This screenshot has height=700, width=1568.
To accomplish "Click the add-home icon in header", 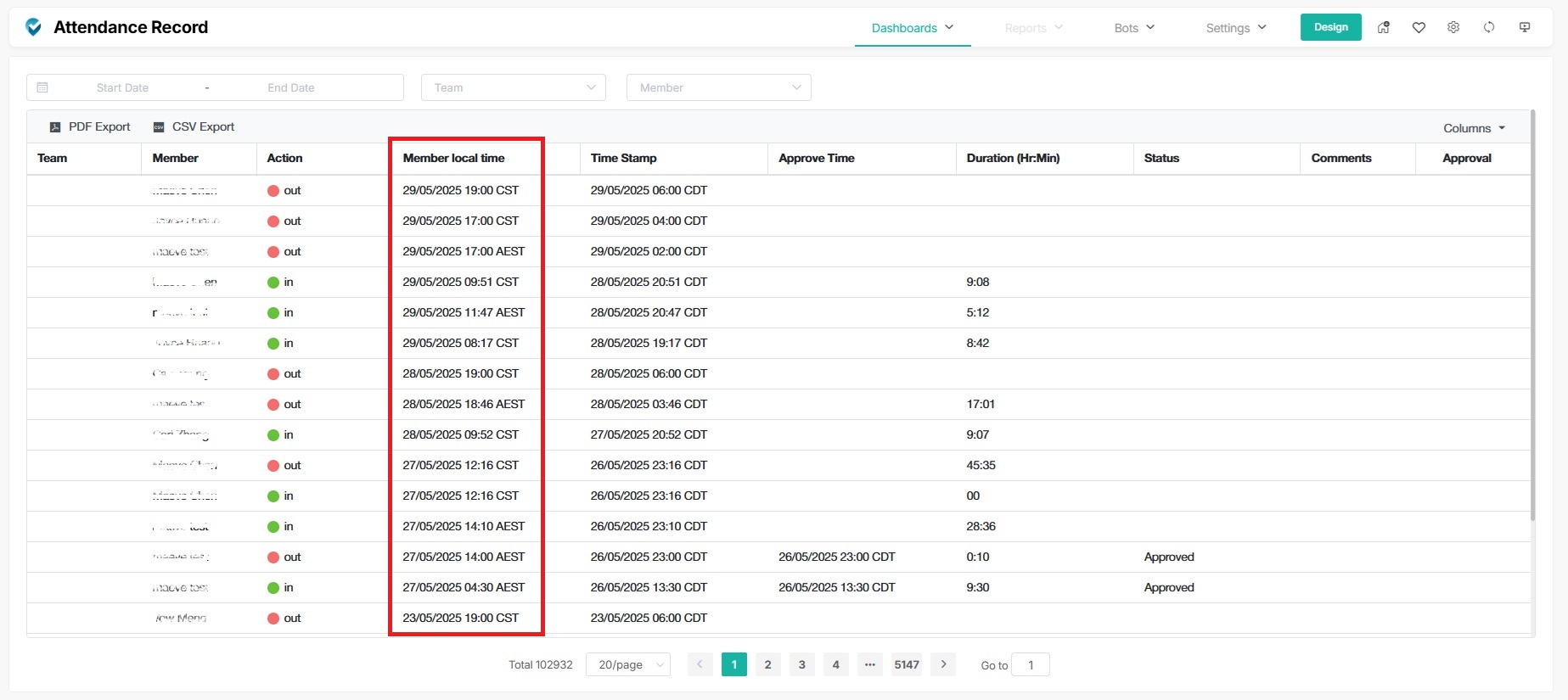I will click(1384, 27).
